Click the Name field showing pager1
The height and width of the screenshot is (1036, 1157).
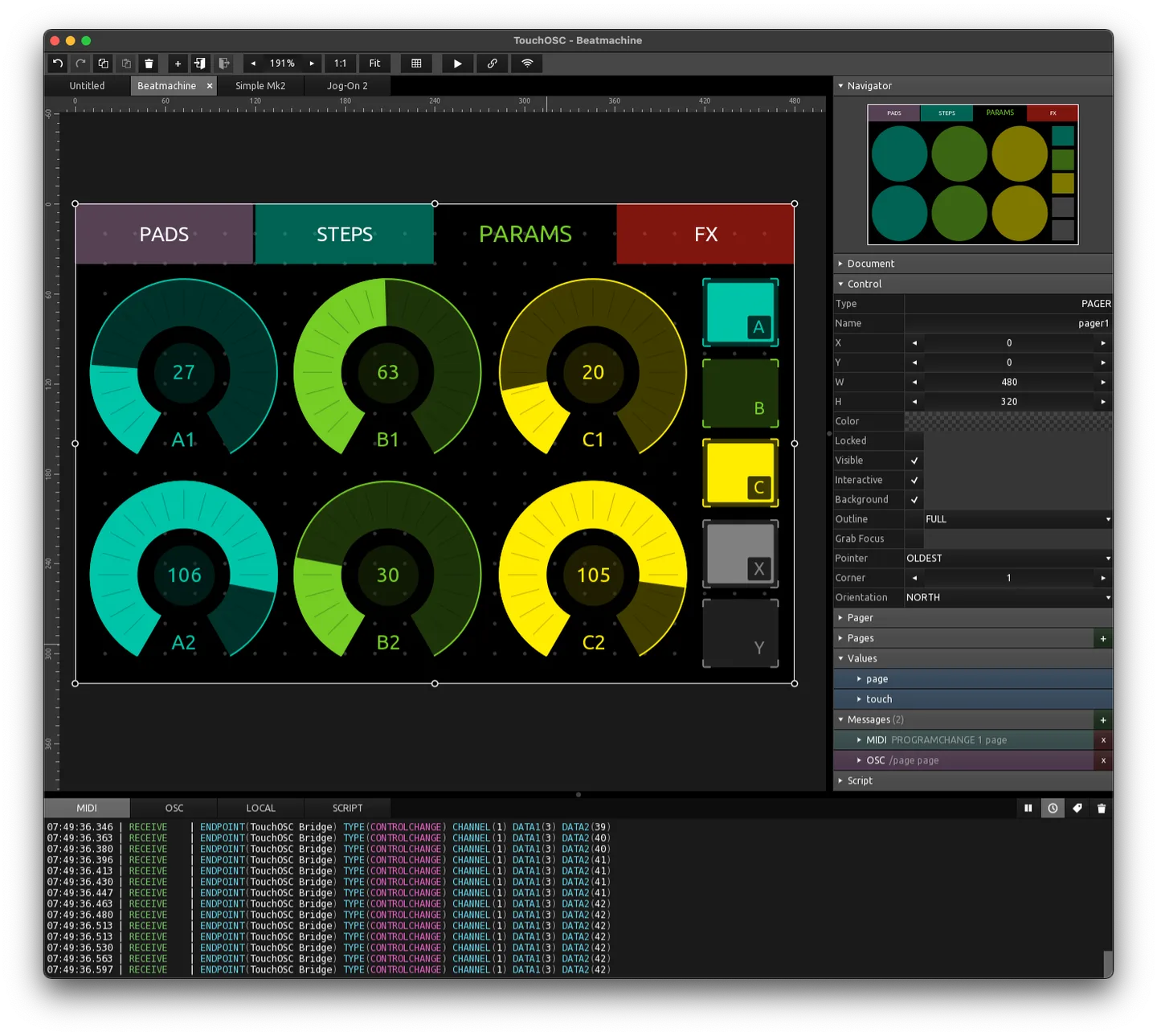pyautogui.click(x=1009, y=324)
